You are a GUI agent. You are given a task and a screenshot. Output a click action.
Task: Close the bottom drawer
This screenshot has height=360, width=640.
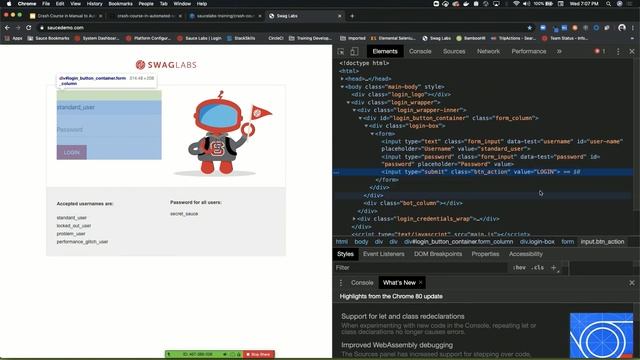click(632, 282)
